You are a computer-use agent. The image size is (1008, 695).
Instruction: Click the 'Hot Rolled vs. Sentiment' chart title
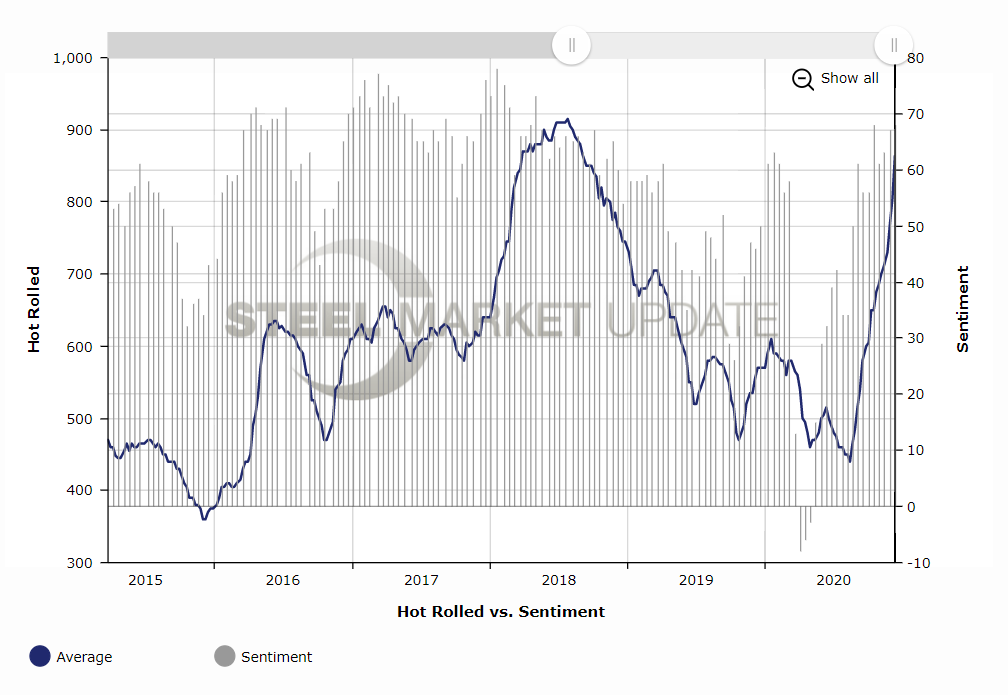[500, 611]
